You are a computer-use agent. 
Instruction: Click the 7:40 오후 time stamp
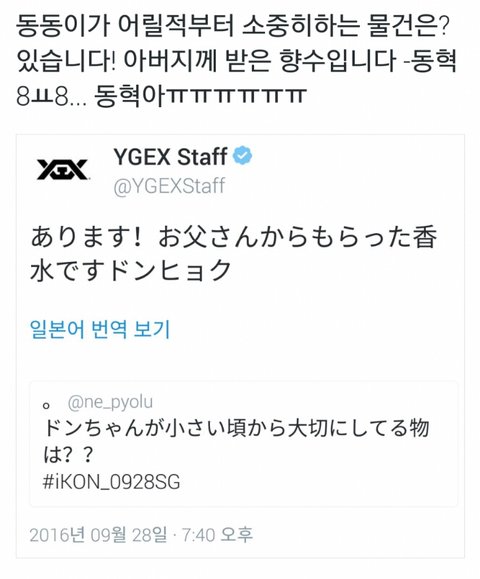tap(218, 535)
